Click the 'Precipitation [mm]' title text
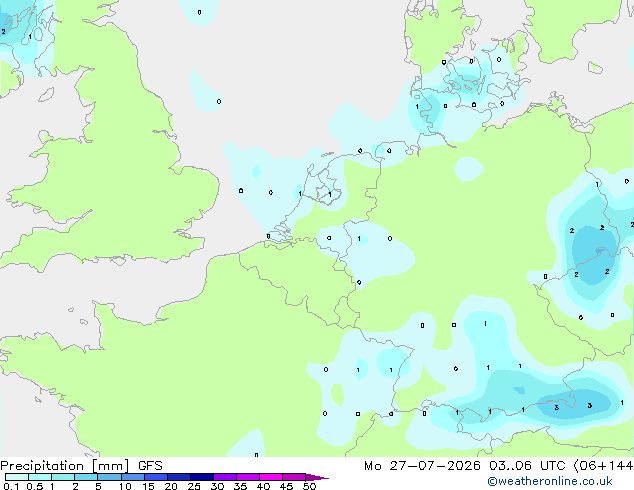634x490 pixels. 65,466
